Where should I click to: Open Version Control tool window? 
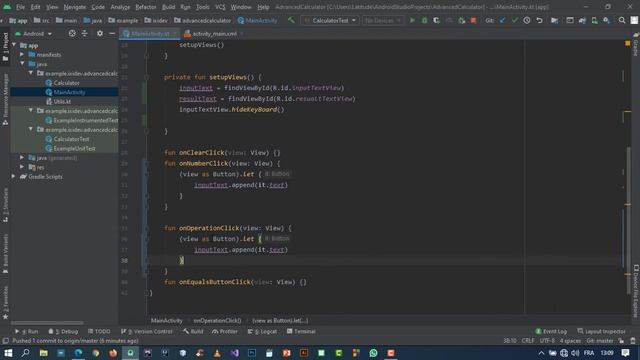(x=147, y=331)
